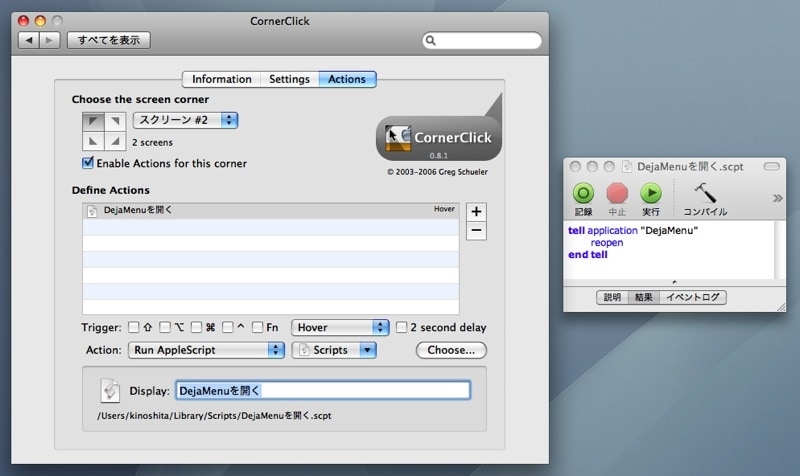Open the screen selector dropdown
The height and width of the screenshot is (476, 800).
186,120
